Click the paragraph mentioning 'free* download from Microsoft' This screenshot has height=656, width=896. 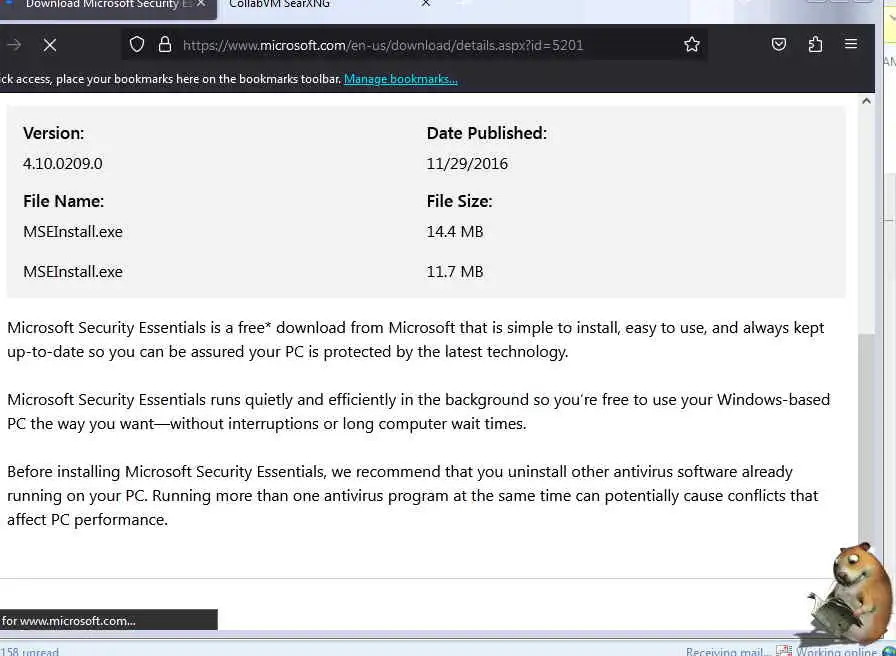415,339
